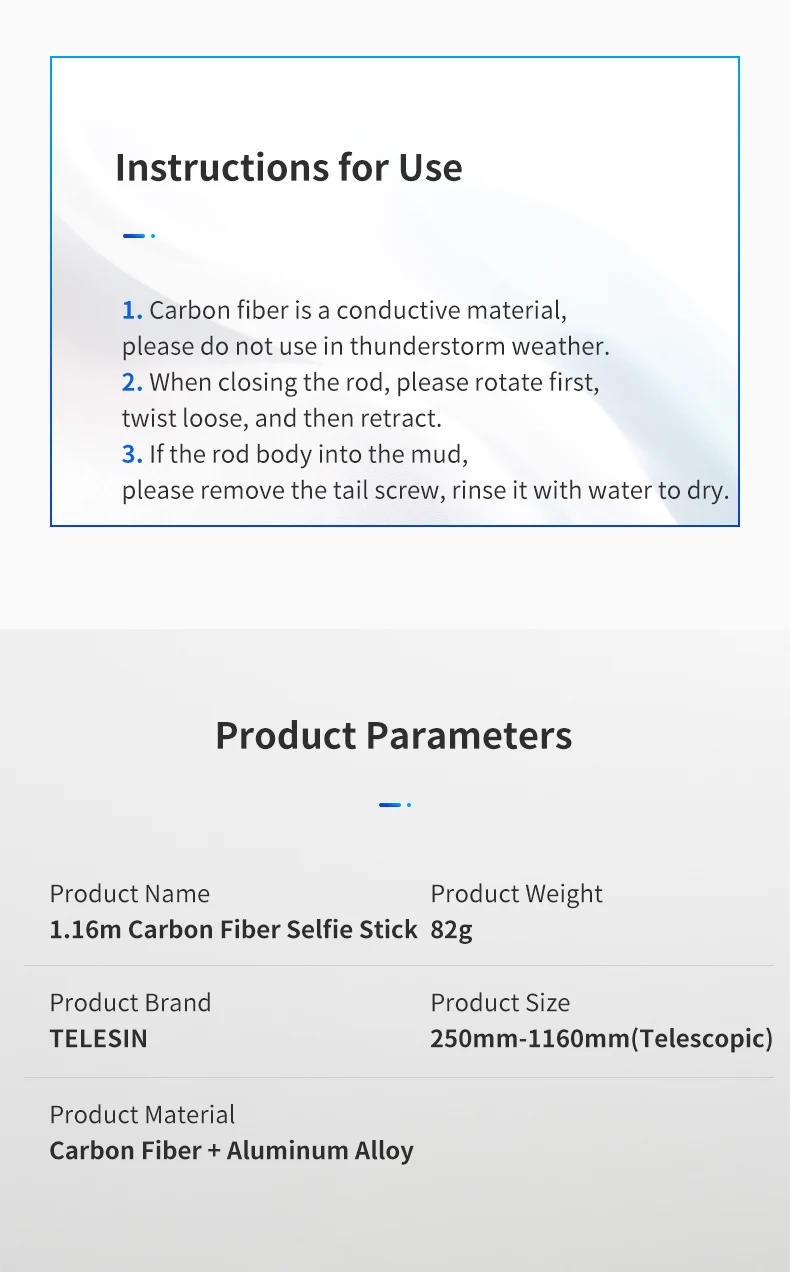Viewport: 790px width, 1272px height.
Task: Select the 1.16m Carbon Fiber Selfie Stick text
Action: point(233,930)
